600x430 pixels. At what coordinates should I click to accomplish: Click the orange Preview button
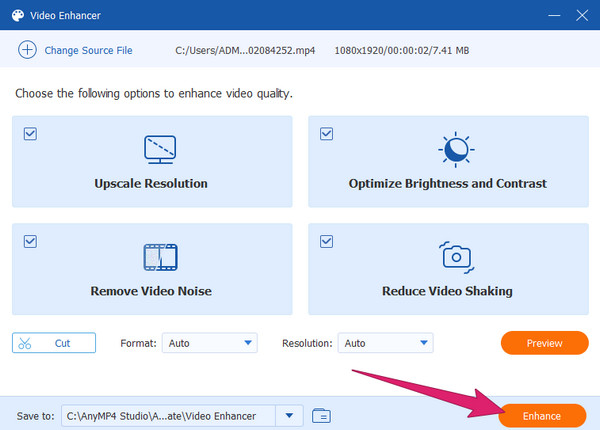point(545,343)
